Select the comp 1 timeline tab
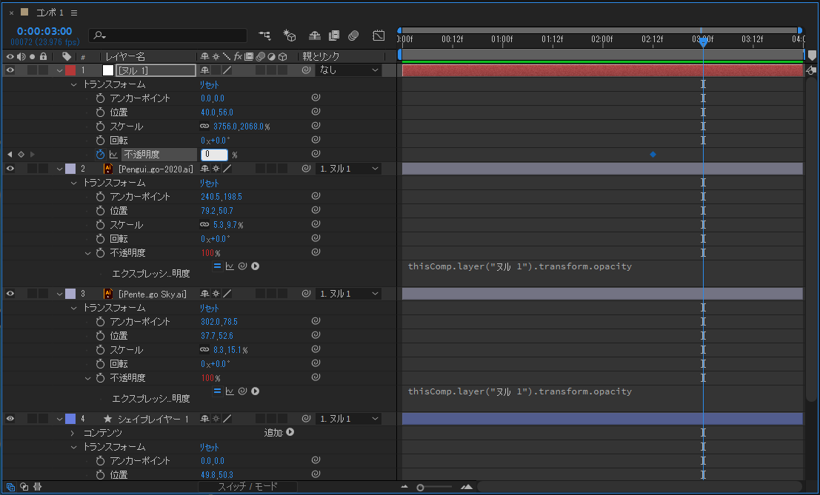The width and height of the screenshot is (820, 495). pyautogui.click(x=50, y=13)
